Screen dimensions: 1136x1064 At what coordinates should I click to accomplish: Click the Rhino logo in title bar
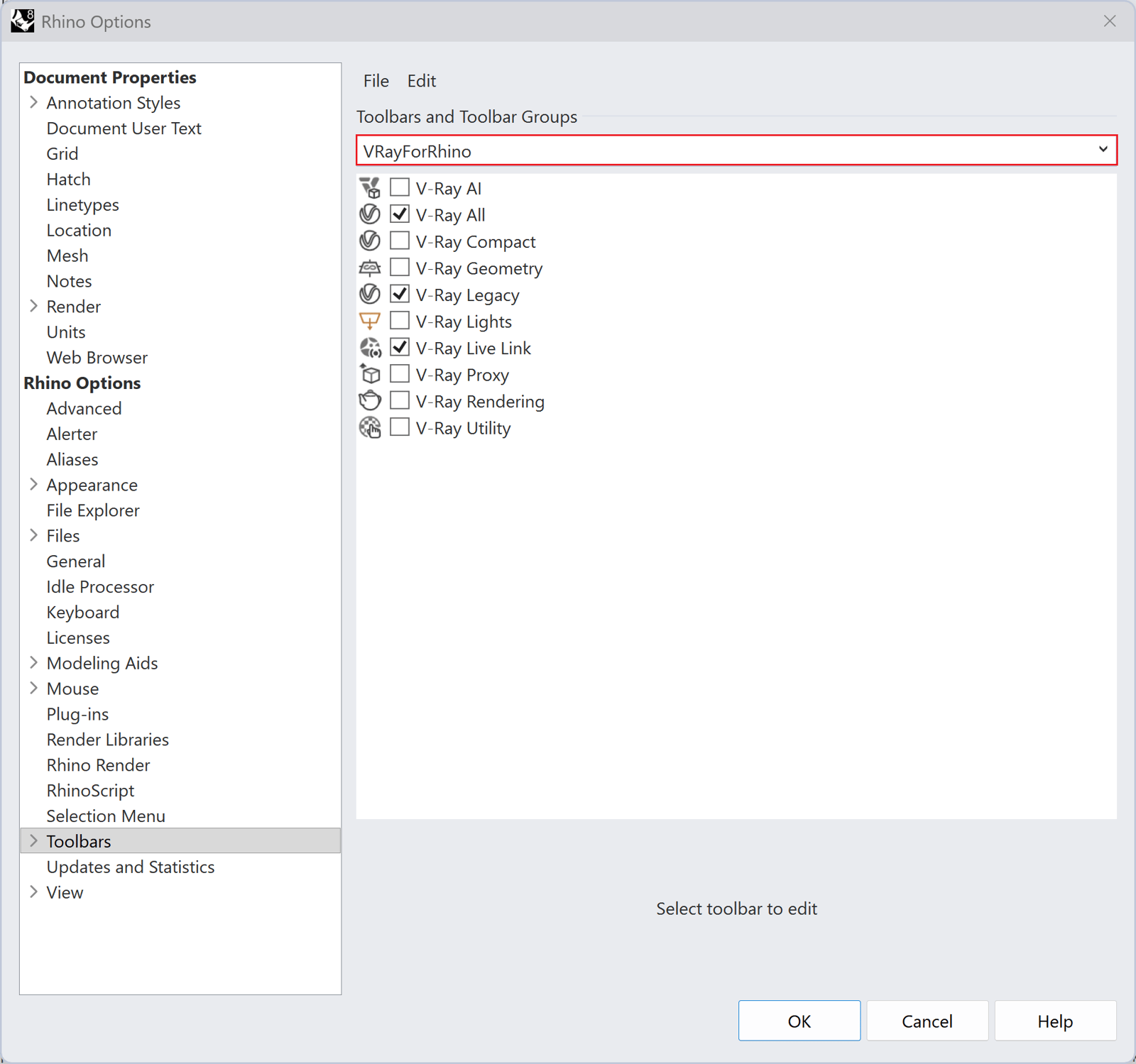[23, 21]
